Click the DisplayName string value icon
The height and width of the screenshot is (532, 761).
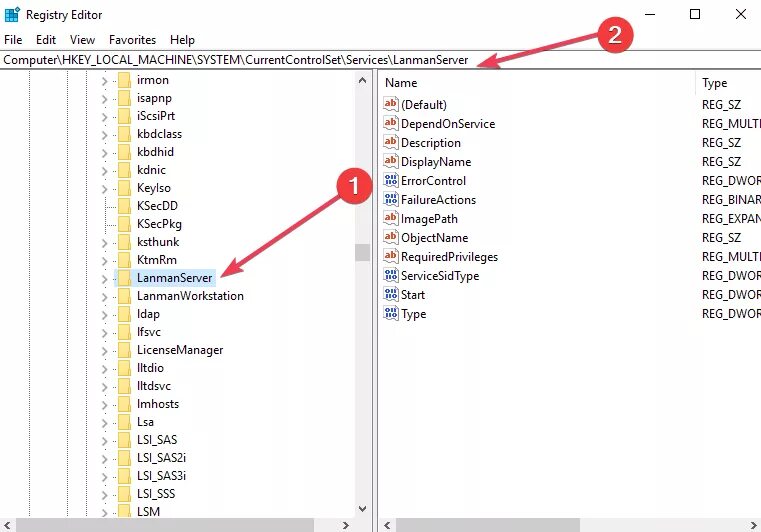(391, 161)
